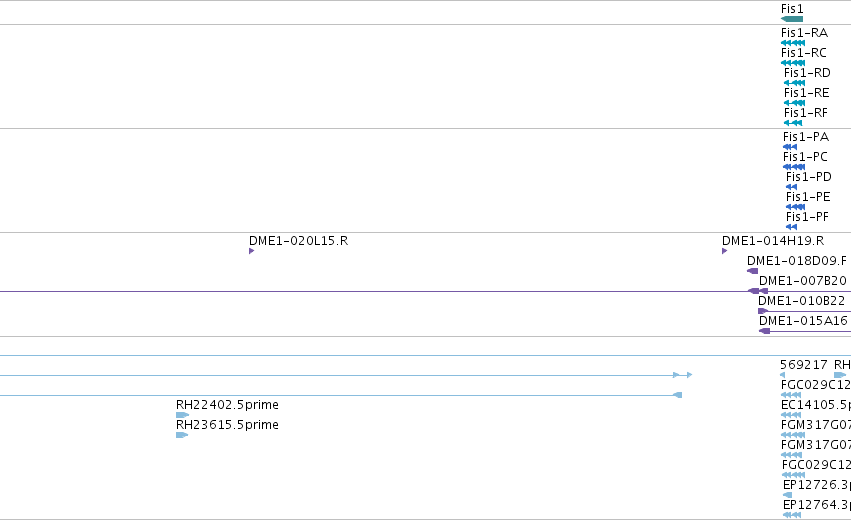Select the Fis1-RC transcript glyph

[x=793, y=63]
